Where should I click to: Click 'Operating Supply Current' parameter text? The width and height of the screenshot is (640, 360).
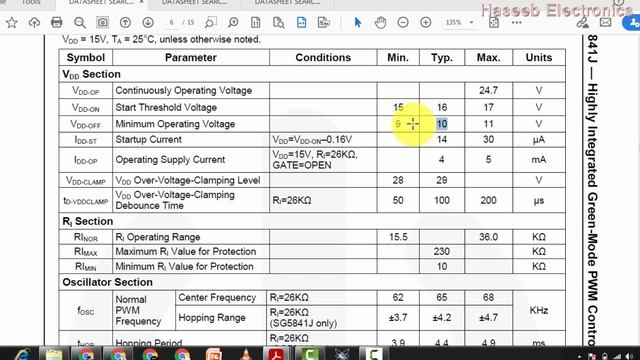[x=170, y=160]
